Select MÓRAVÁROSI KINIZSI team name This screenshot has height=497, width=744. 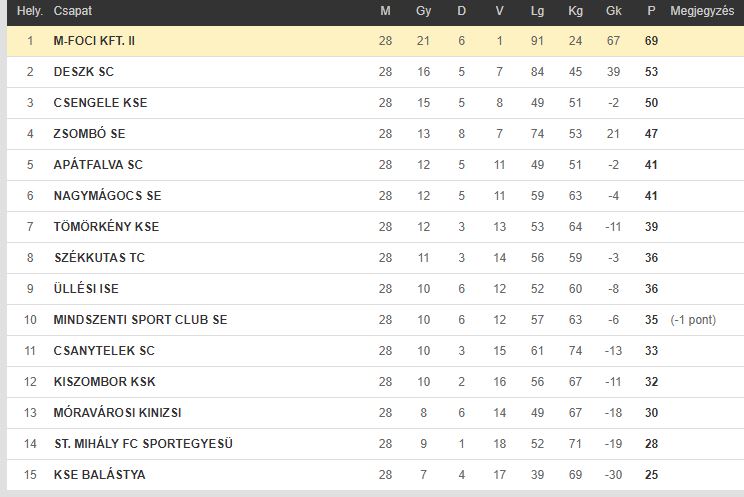tap(117, 413)
